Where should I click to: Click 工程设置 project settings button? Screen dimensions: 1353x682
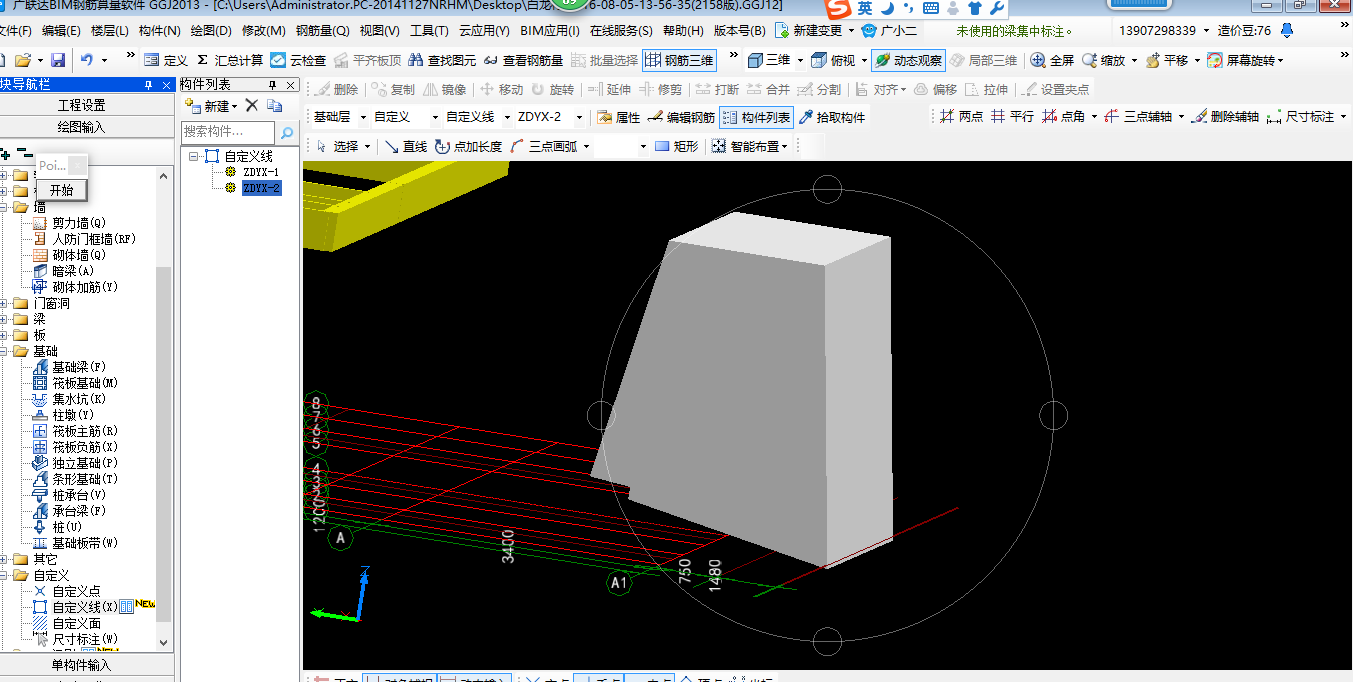(x=81, y=105)
